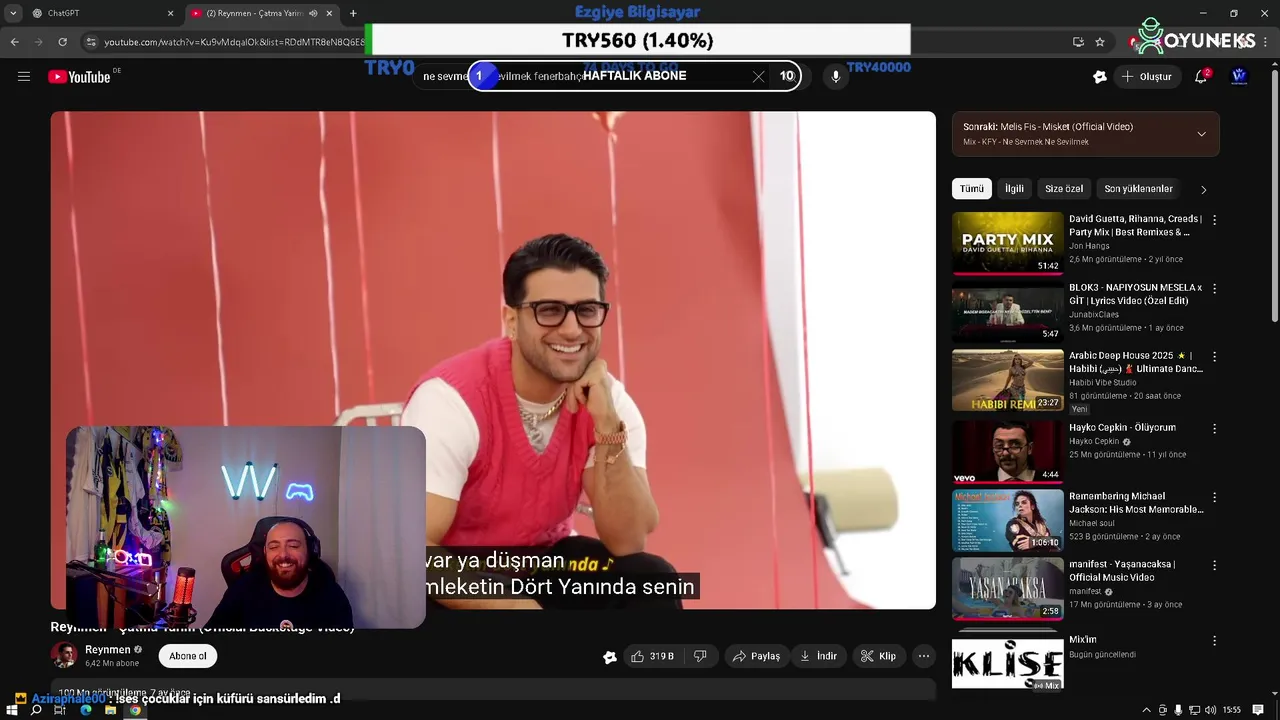Switch to the ChatGPT tab
The image size is (1280, 720).
(x=98, y=13)
